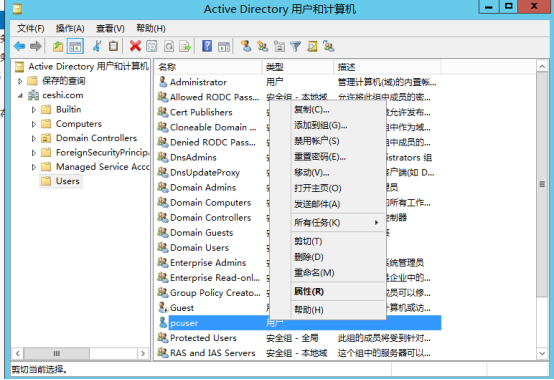This screenshot has height=380, width=554.
Task: Click the Export list toolbar icon
Action: click(185, 46)
